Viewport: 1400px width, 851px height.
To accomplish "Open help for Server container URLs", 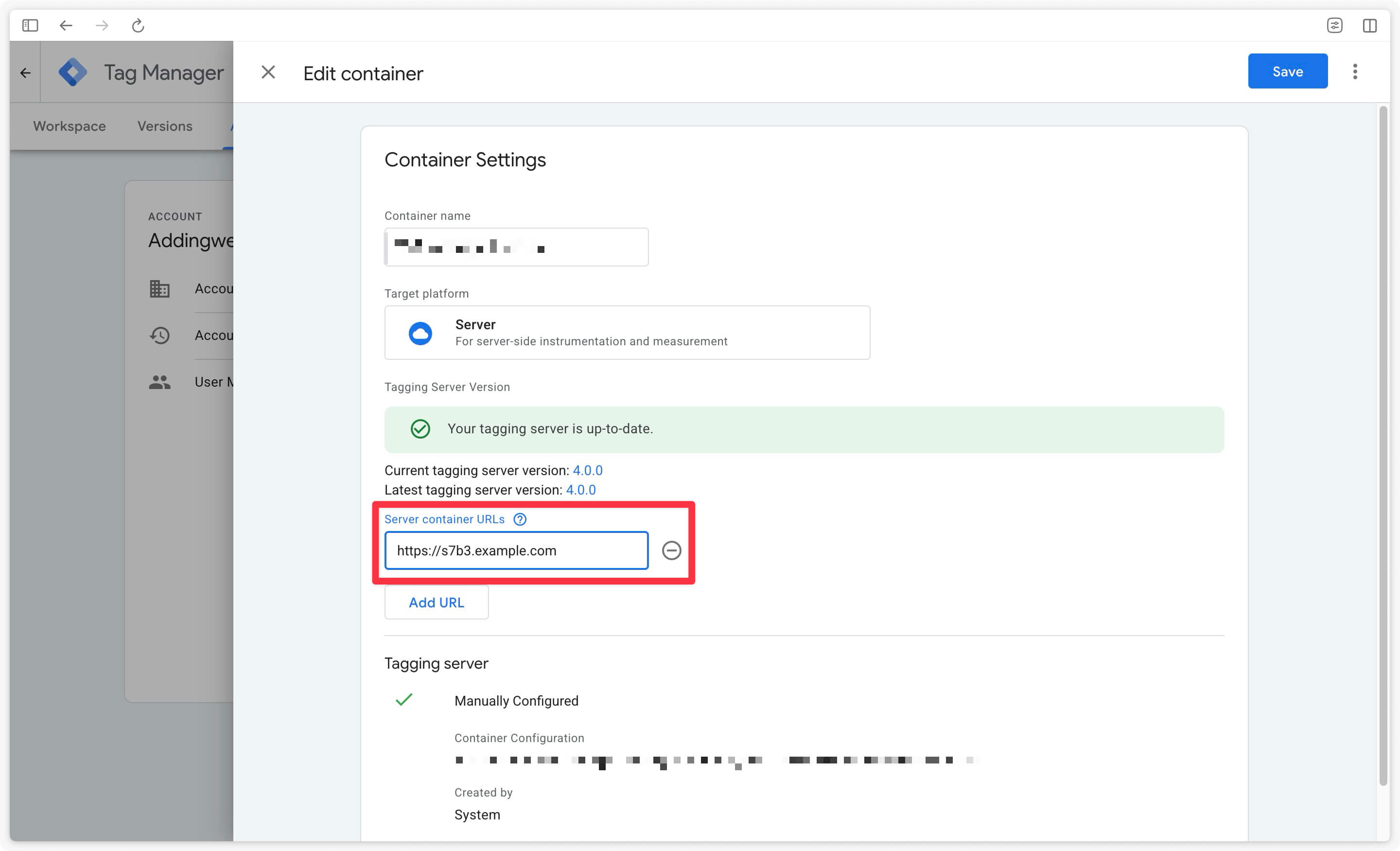I will coord(520,519).
